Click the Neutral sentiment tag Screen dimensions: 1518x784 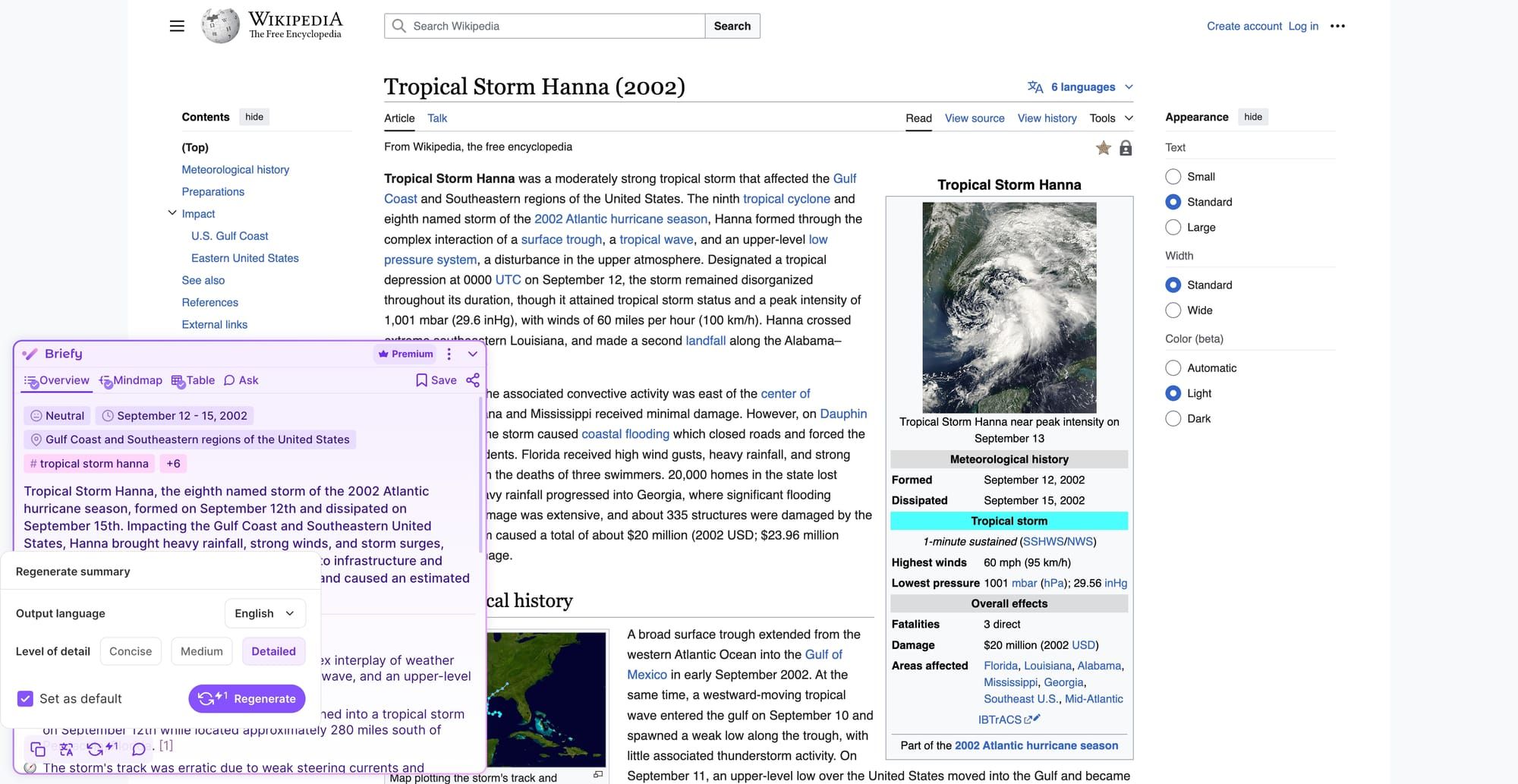[57, 416]
